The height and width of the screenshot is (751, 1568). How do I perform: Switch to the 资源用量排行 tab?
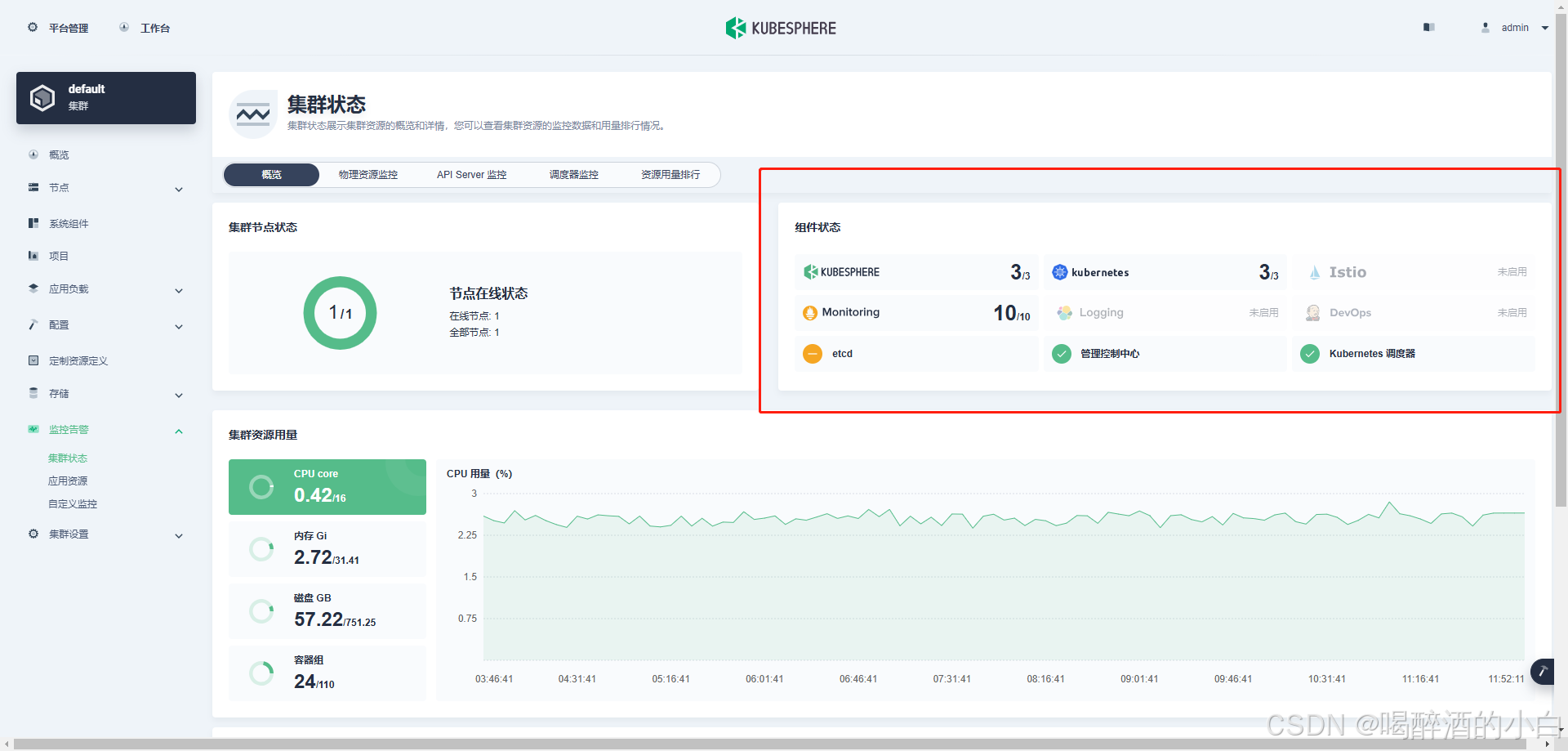[670, 175]
